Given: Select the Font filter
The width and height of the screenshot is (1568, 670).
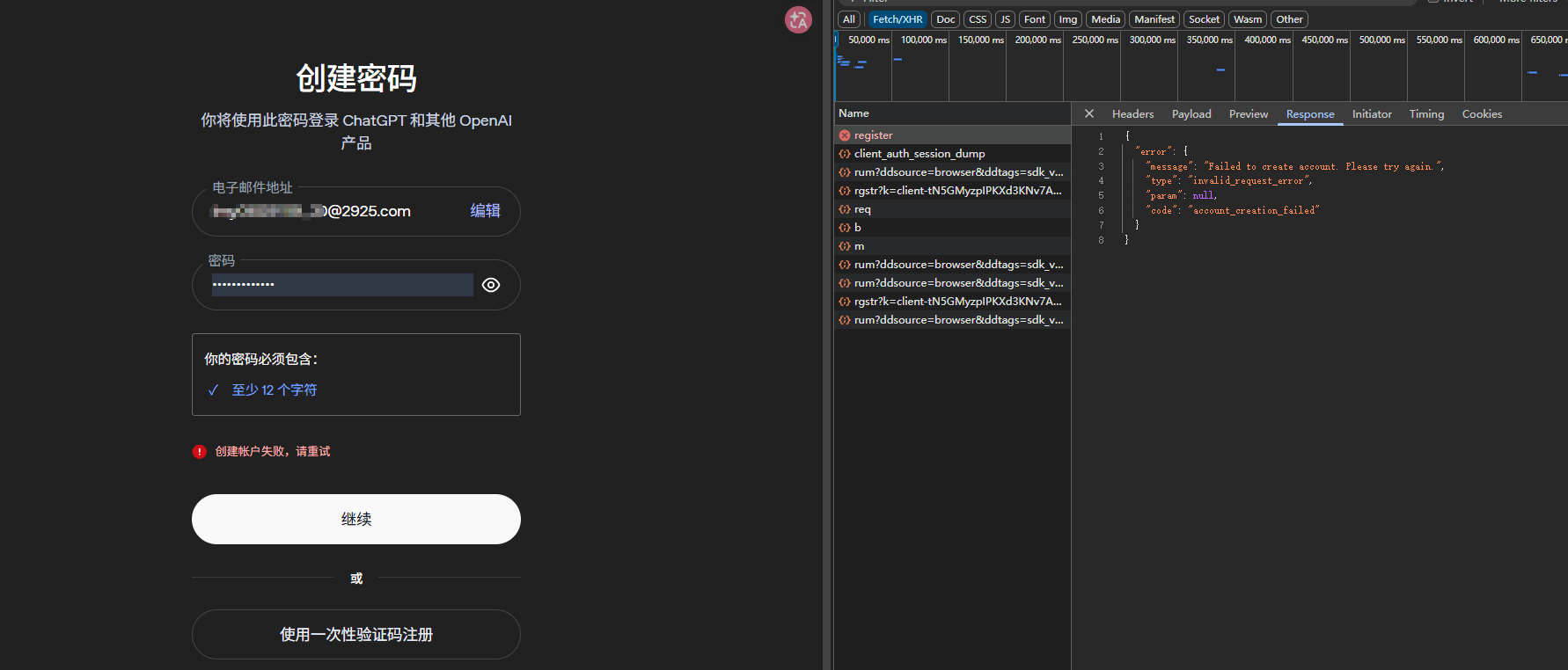Looking at the screenshot, I should [1035, 19].
